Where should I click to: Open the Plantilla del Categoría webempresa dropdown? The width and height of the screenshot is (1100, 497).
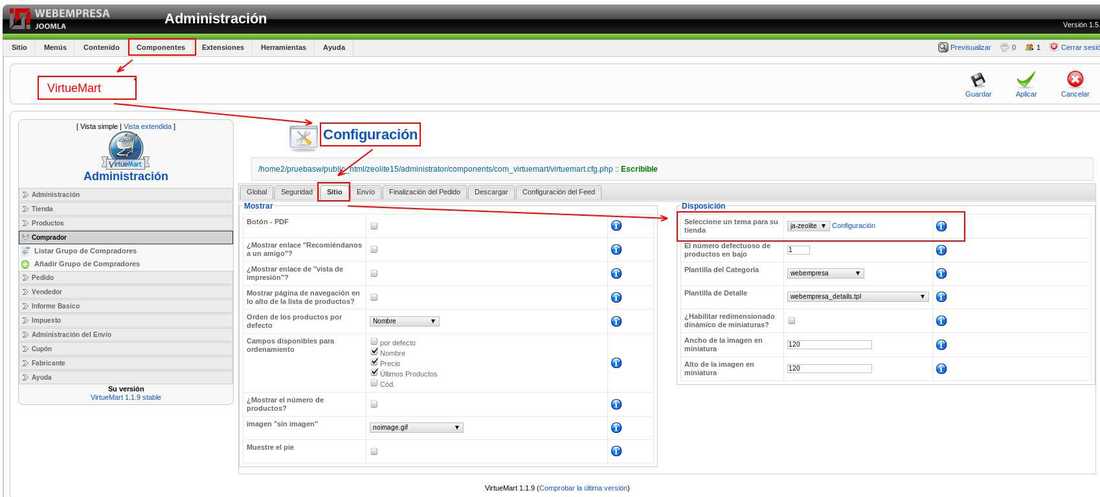click(825, 273)
